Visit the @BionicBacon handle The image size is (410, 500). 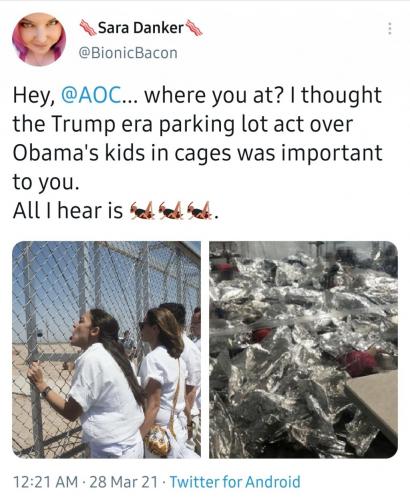click(128, 53)
